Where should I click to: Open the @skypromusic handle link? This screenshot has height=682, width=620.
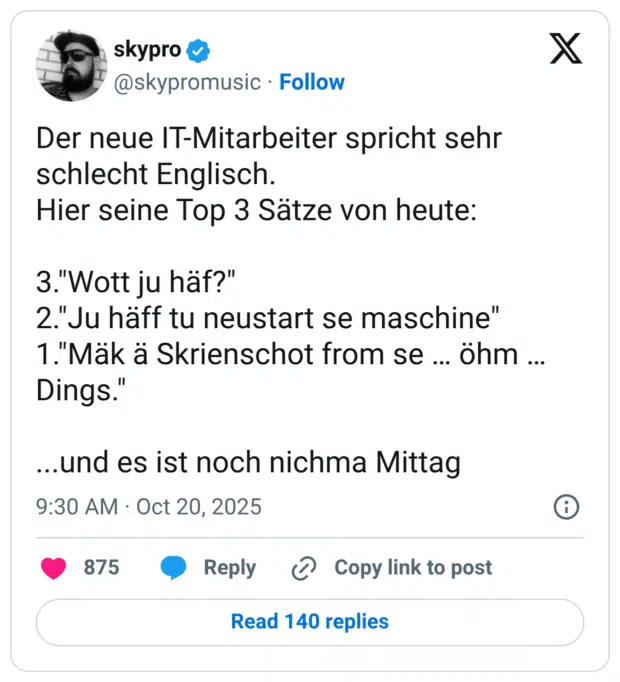pyautogui.click(x=188, y=82)
